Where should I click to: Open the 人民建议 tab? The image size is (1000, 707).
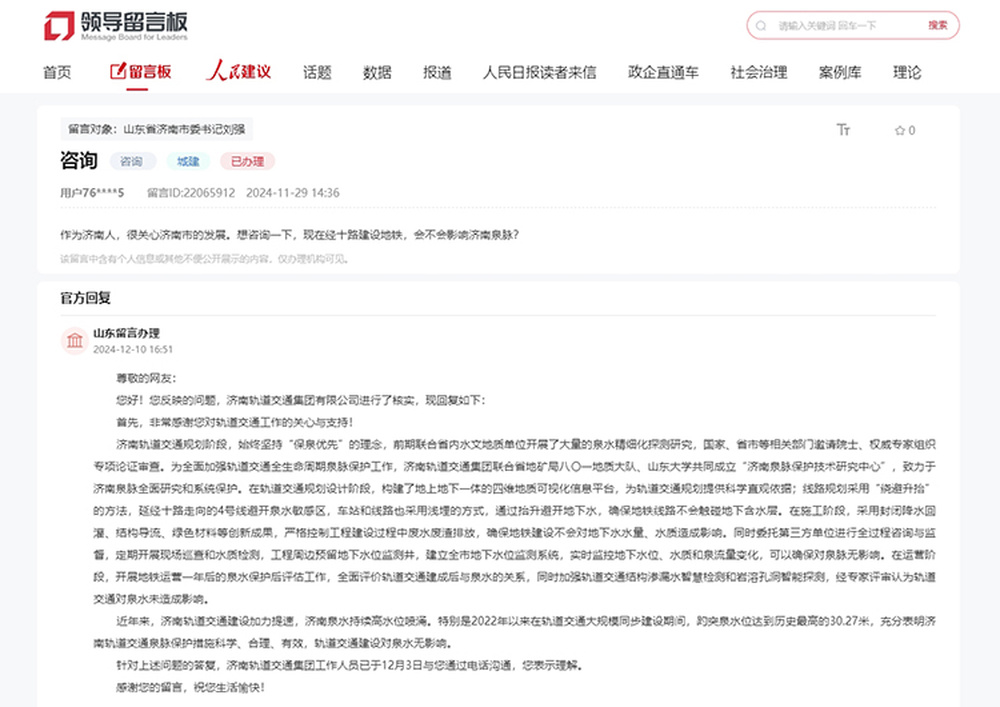(x=238, y=72)
